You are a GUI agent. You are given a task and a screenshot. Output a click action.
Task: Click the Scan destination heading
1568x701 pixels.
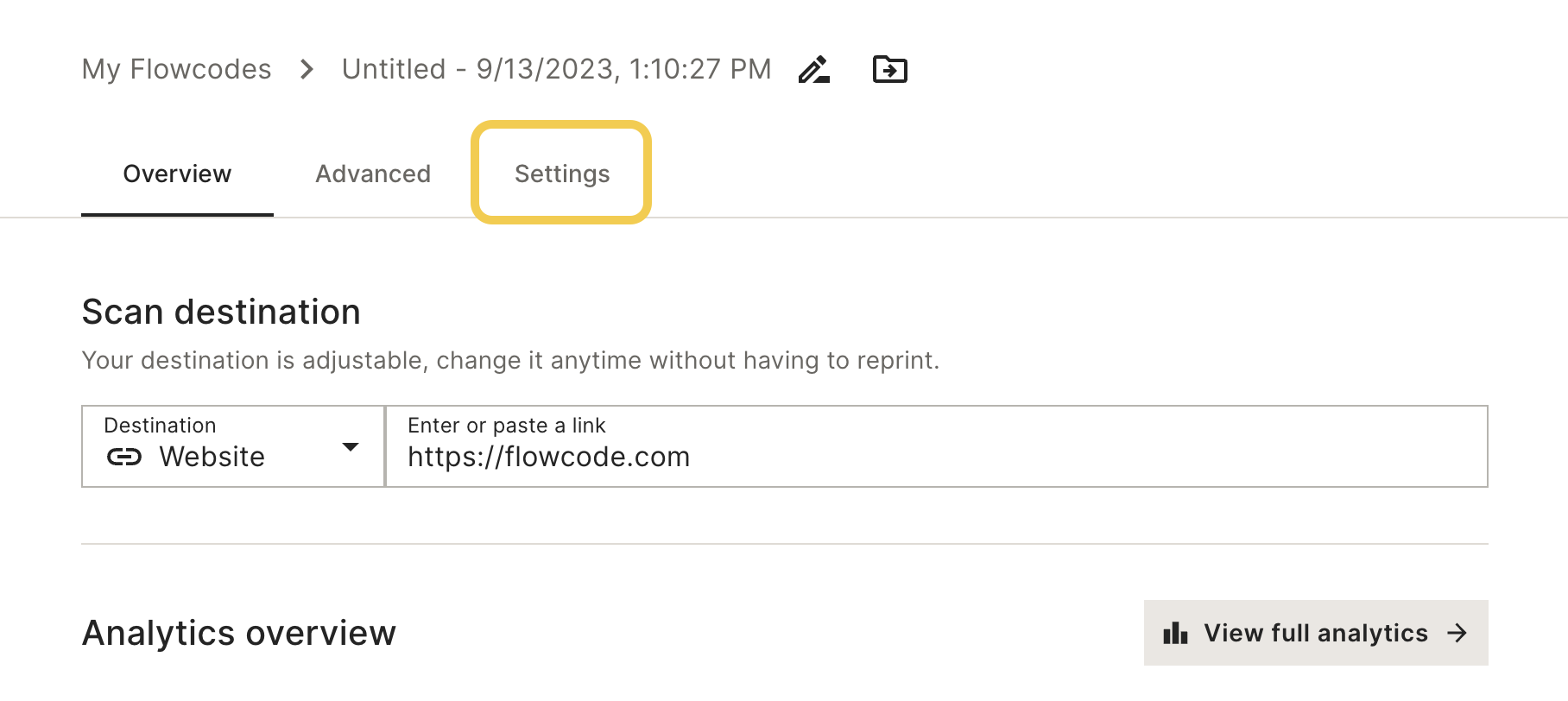pos(221,312)
